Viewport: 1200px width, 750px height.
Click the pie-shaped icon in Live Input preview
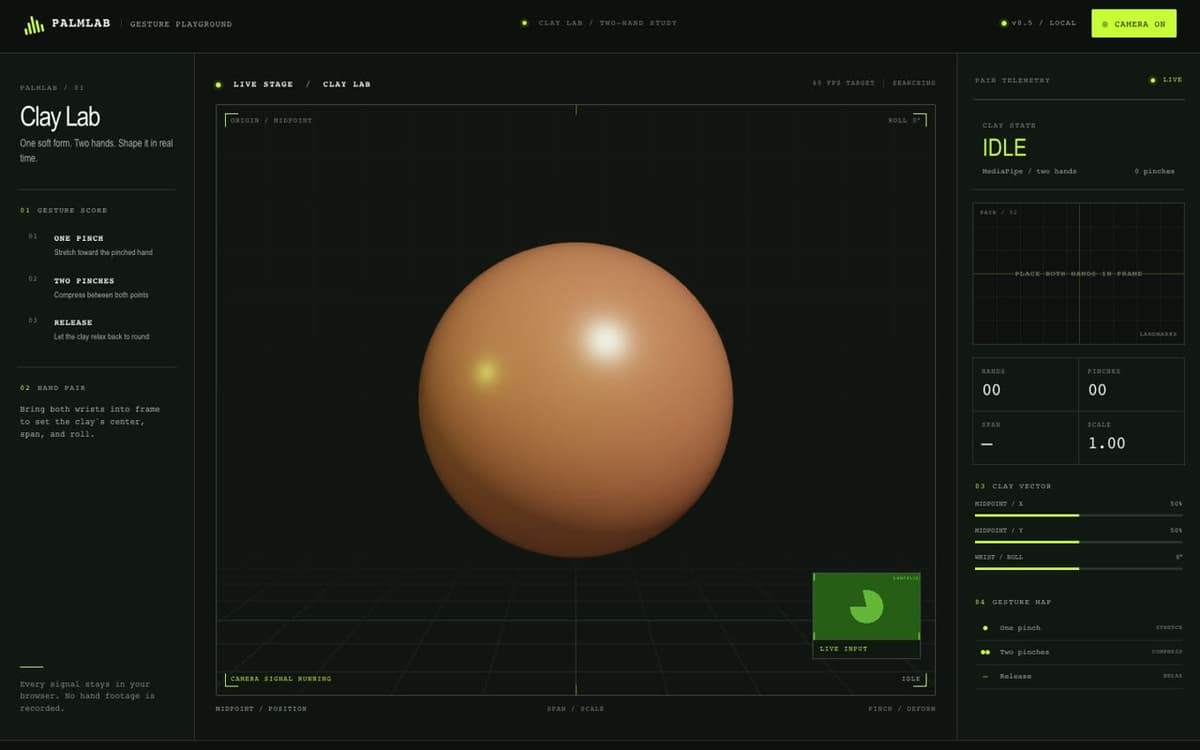tap(866, 606)
